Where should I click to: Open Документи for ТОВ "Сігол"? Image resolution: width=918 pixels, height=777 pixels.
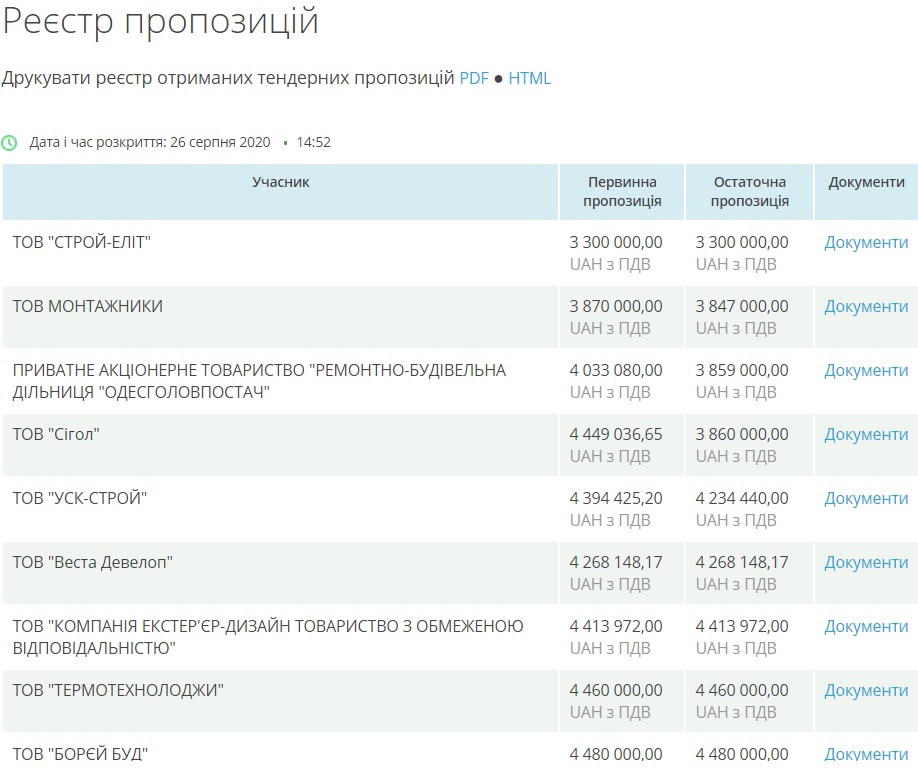point(866,434)
